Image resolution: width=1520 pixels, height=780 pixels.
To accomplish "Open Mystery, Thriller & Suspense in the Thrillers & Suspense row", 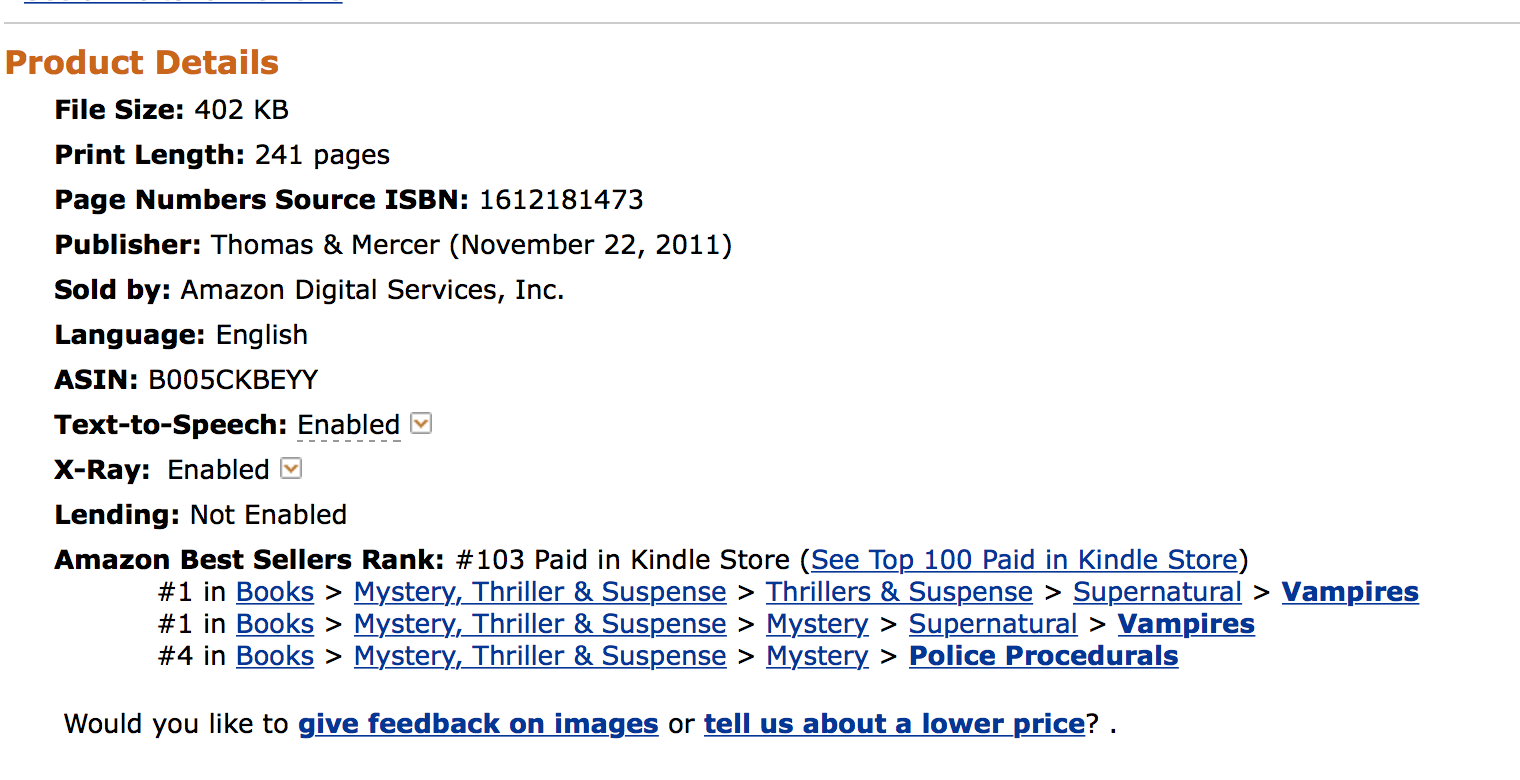I will tap(540, 592).
